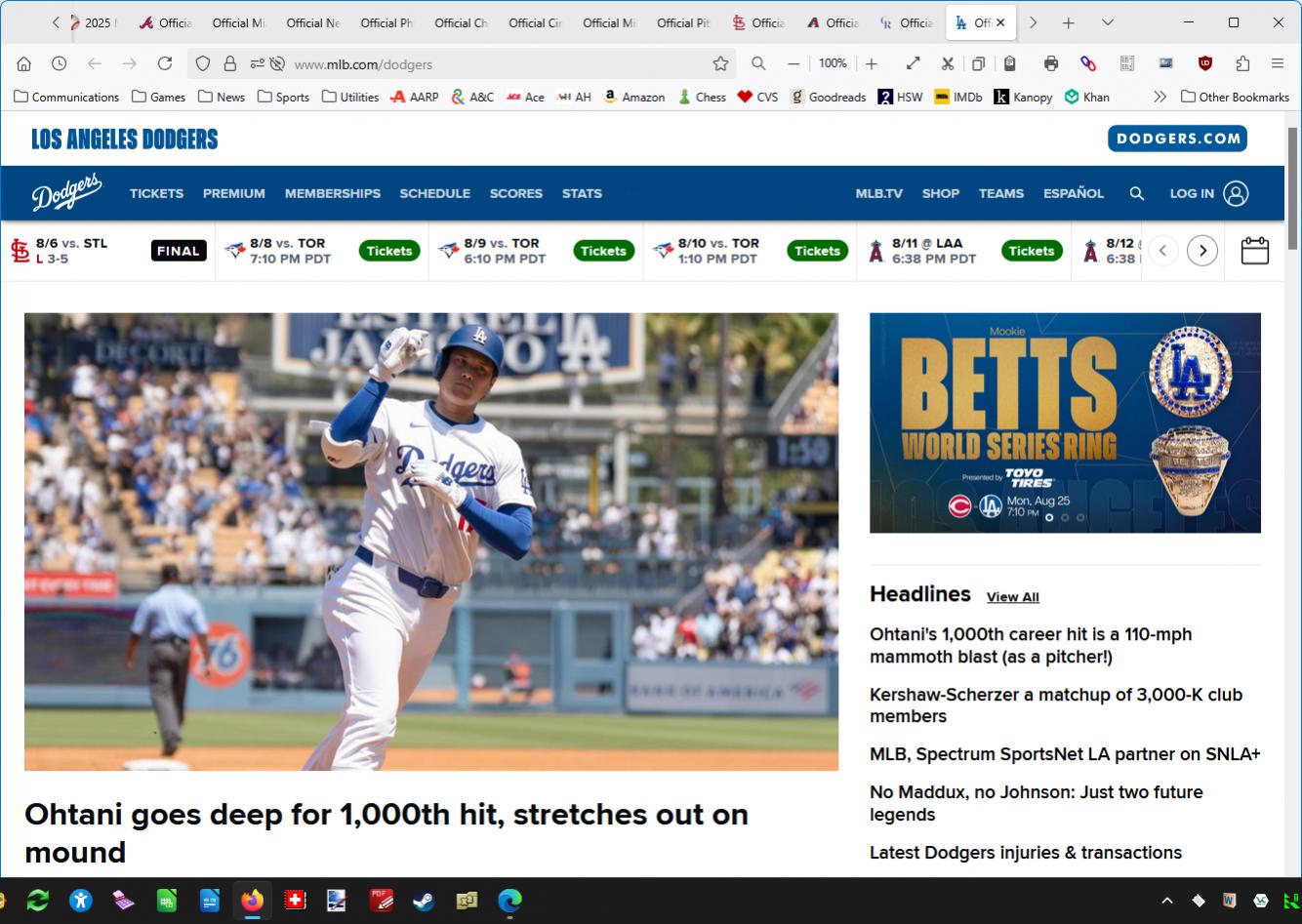
Task: Open the full schedule calendar icon
Action: (1254, 251)
